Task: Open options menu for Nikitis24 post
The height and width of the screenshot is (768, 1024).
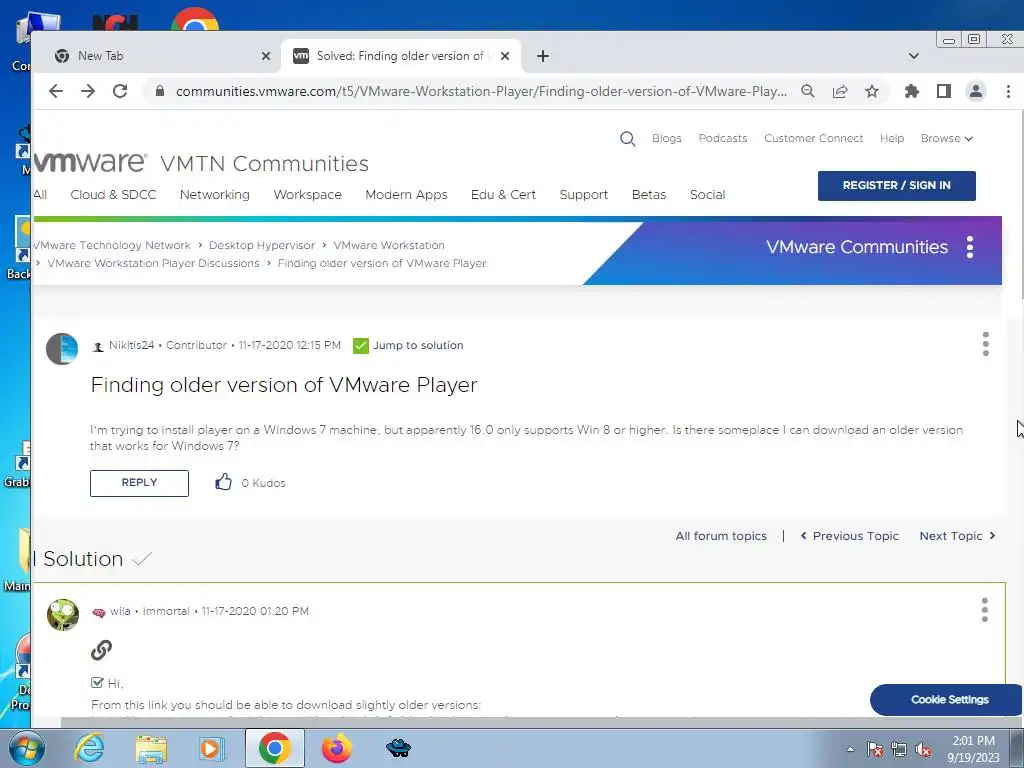Action: [x=985, y=344]
